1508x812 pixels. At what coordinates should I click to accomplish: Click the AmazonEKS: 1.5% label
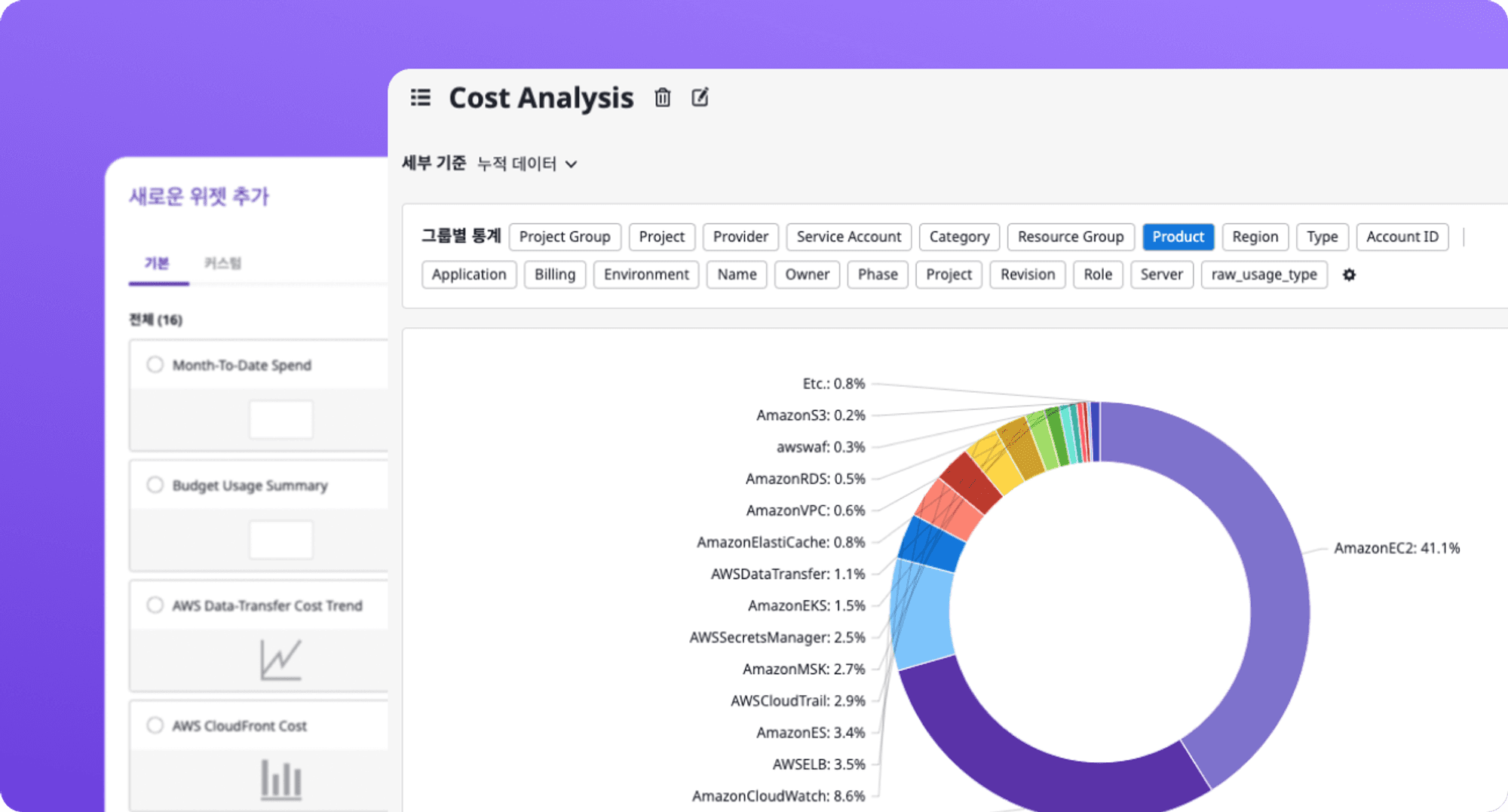[806, 605]
